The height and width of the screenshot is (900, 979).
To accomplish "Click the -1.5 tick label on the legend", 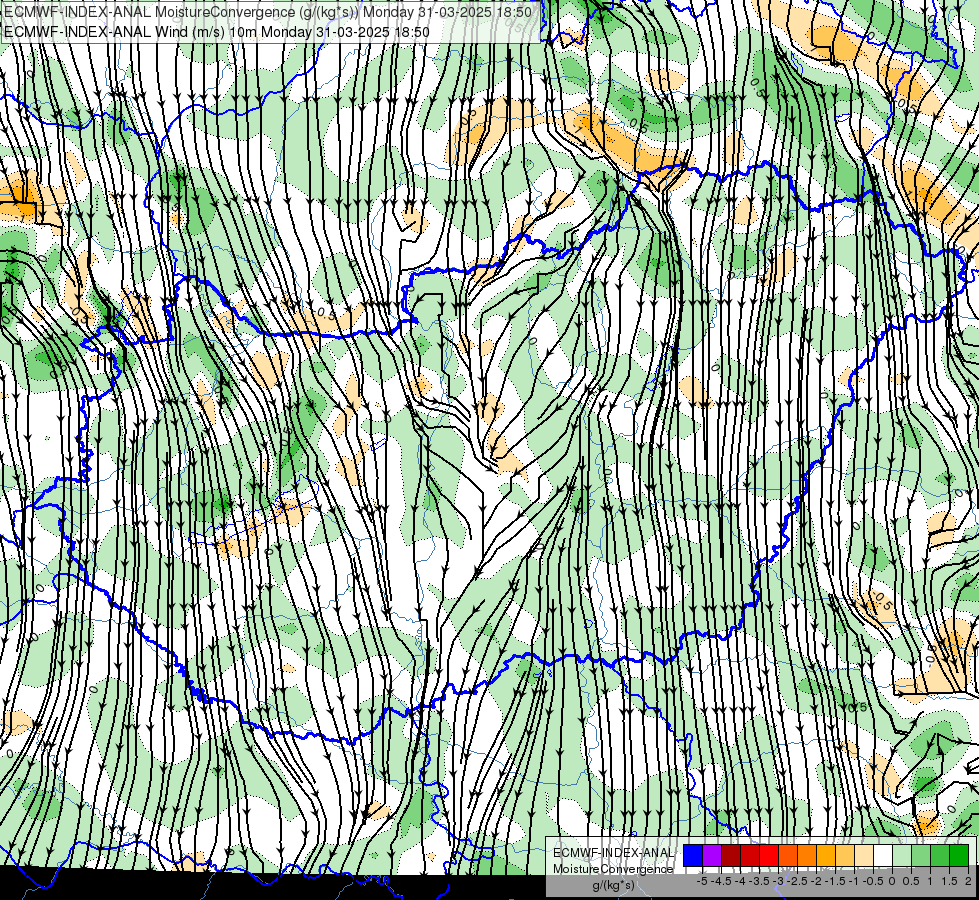I will coord(835,881).
